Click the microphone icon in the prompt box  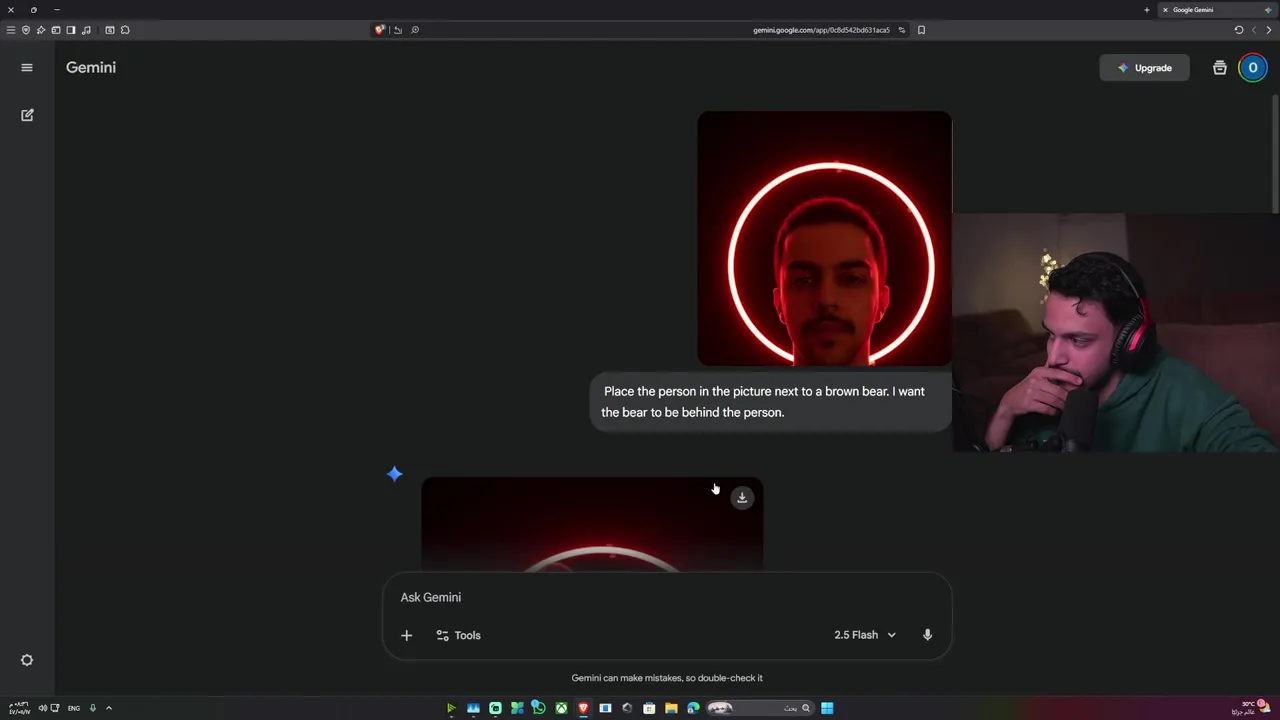927,635
